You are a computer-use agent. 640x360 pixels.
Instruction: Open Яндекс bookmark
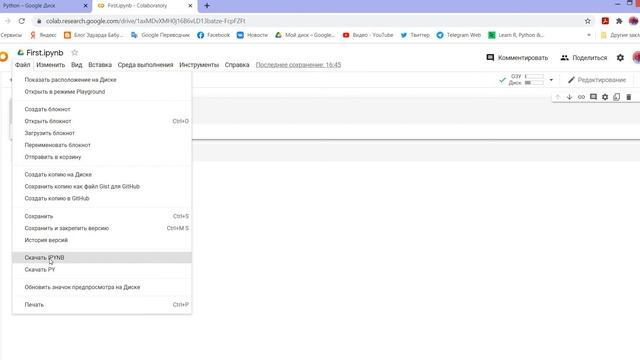click(43, 35)
